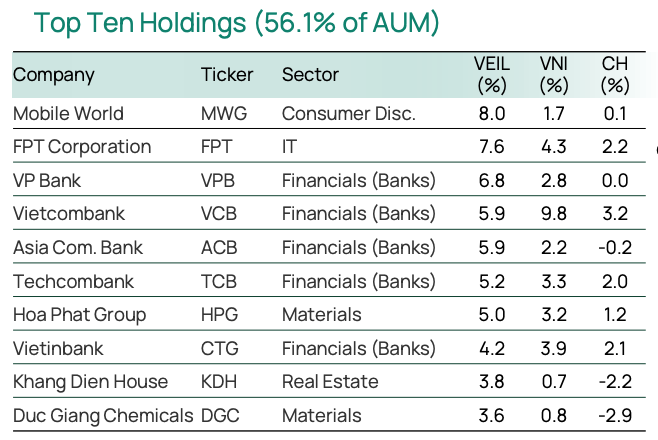
Task: Click the IT sector cell
Action: pos(290,147)
